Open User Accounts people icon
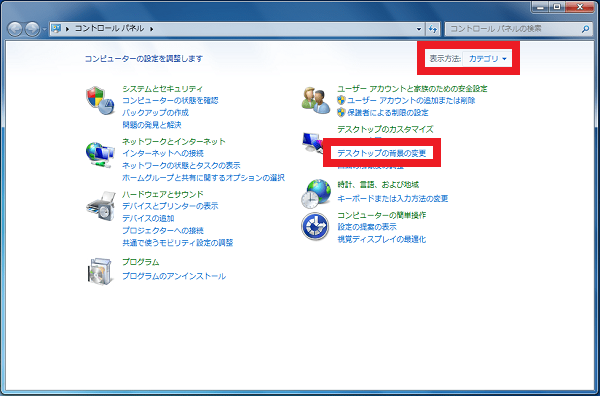This screenshot has height=396, width=600. (316, 101)
